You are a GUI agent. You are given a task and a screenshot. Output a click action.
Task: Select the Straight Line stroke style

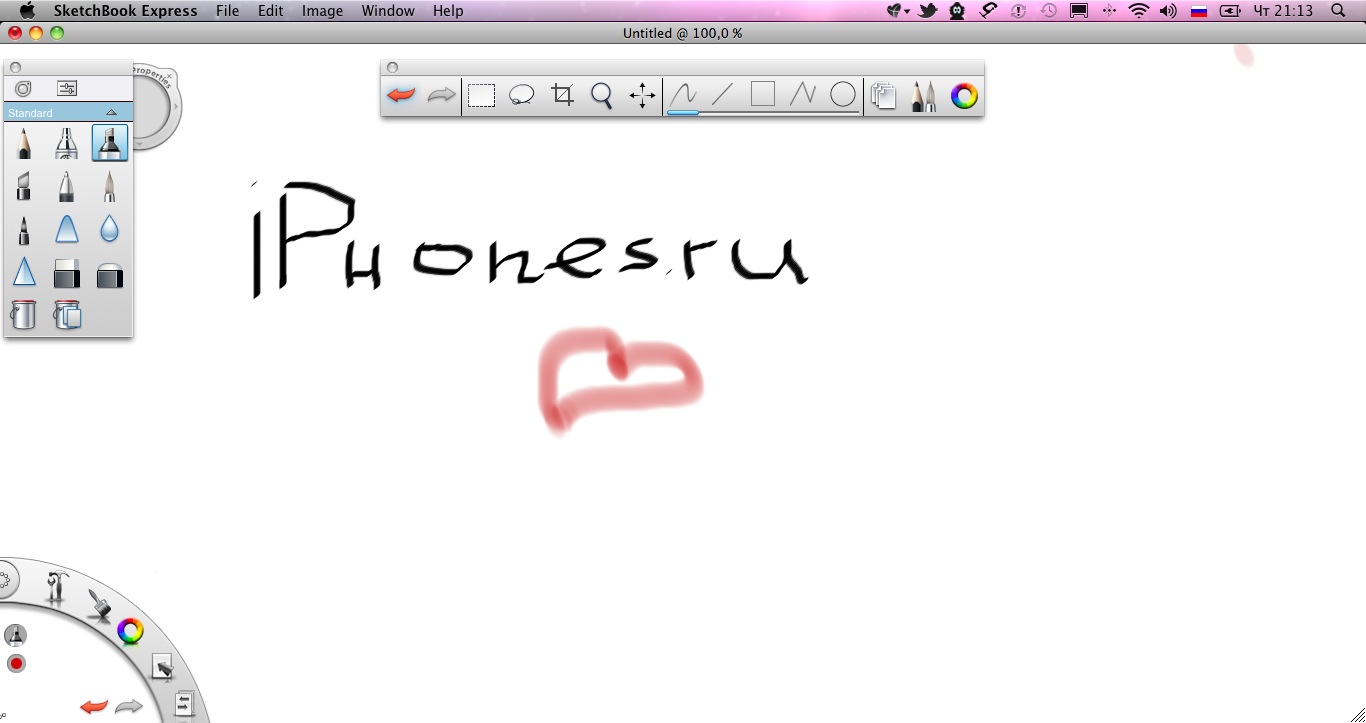(722, 95)
